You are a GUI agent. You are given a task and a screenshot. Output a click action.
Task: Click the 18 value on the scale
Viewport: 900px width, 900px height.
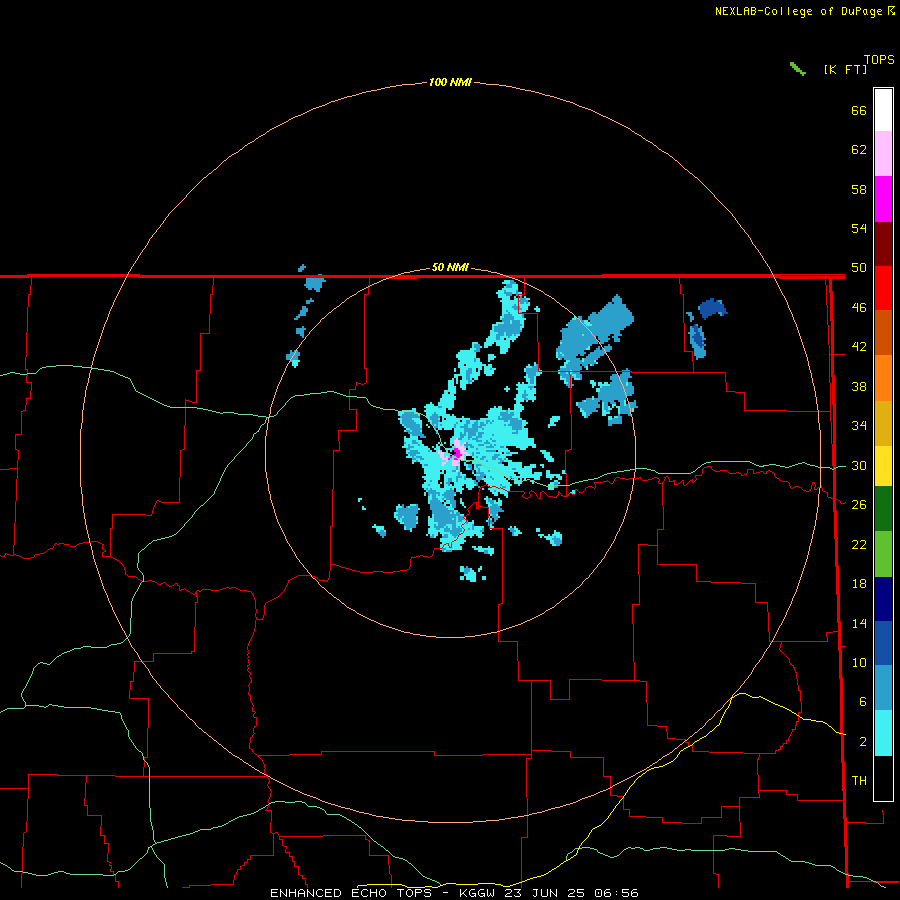(x=859, y=584)
